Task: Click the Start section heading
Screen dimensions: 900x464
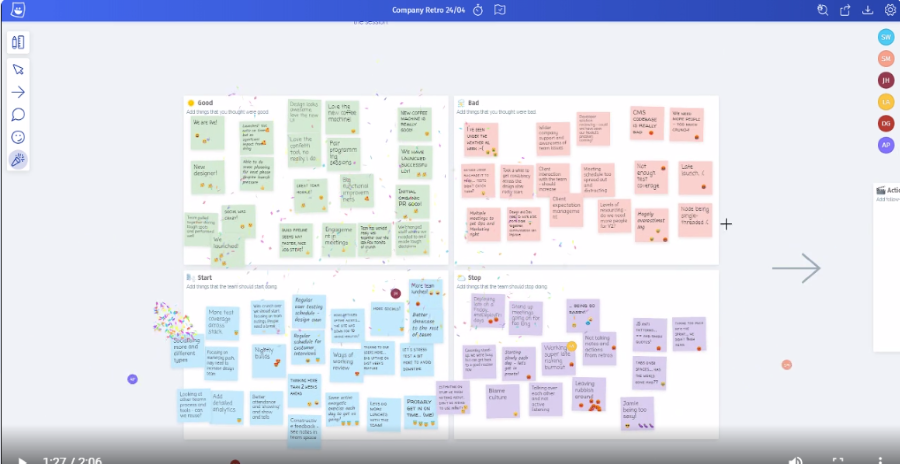Action: click(x=204, y=277)
